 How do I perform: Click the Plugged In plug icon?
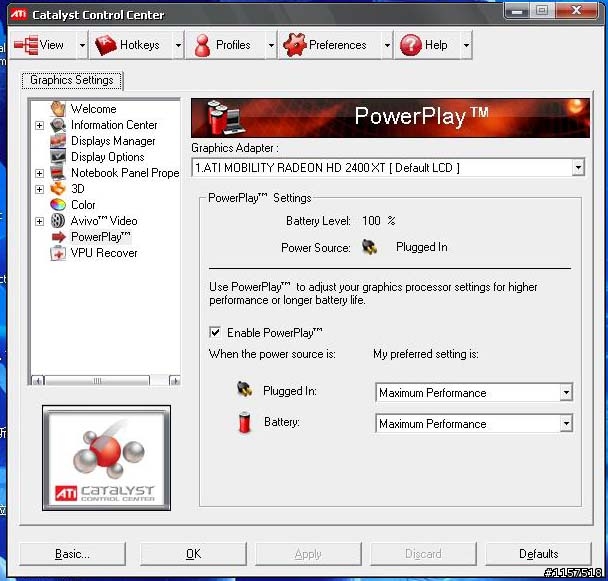pyautogui.click(x=244, y=389)
